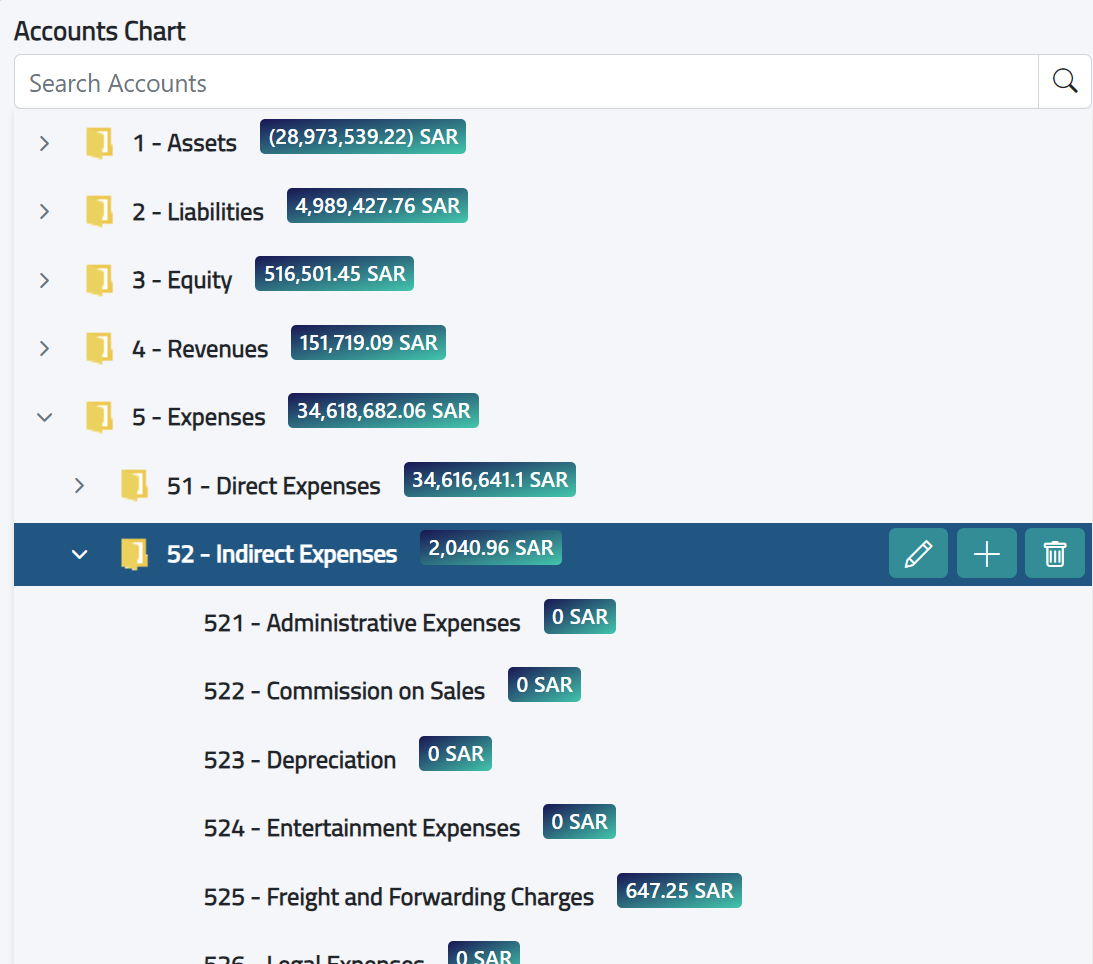
Task: Expand the 4 - Revenues node
Action: pos(44,348)
